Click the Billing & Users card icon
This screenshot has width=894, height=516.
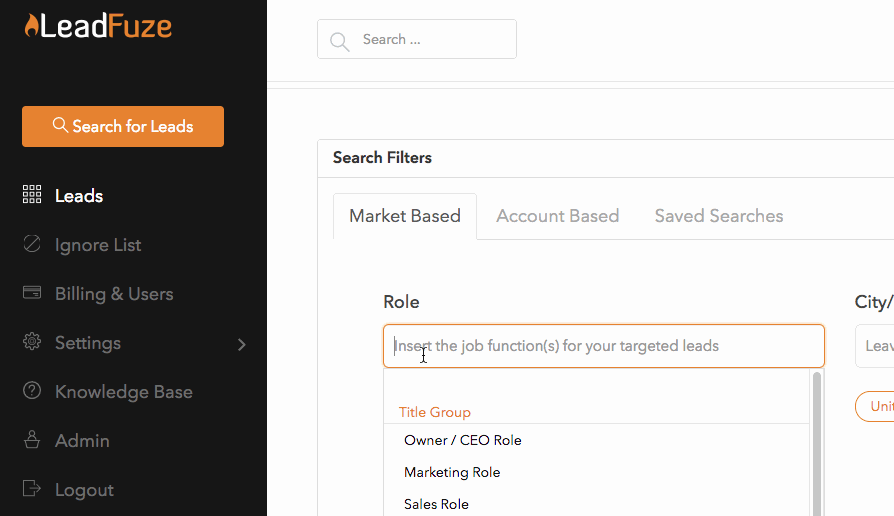tap(32, 293)
